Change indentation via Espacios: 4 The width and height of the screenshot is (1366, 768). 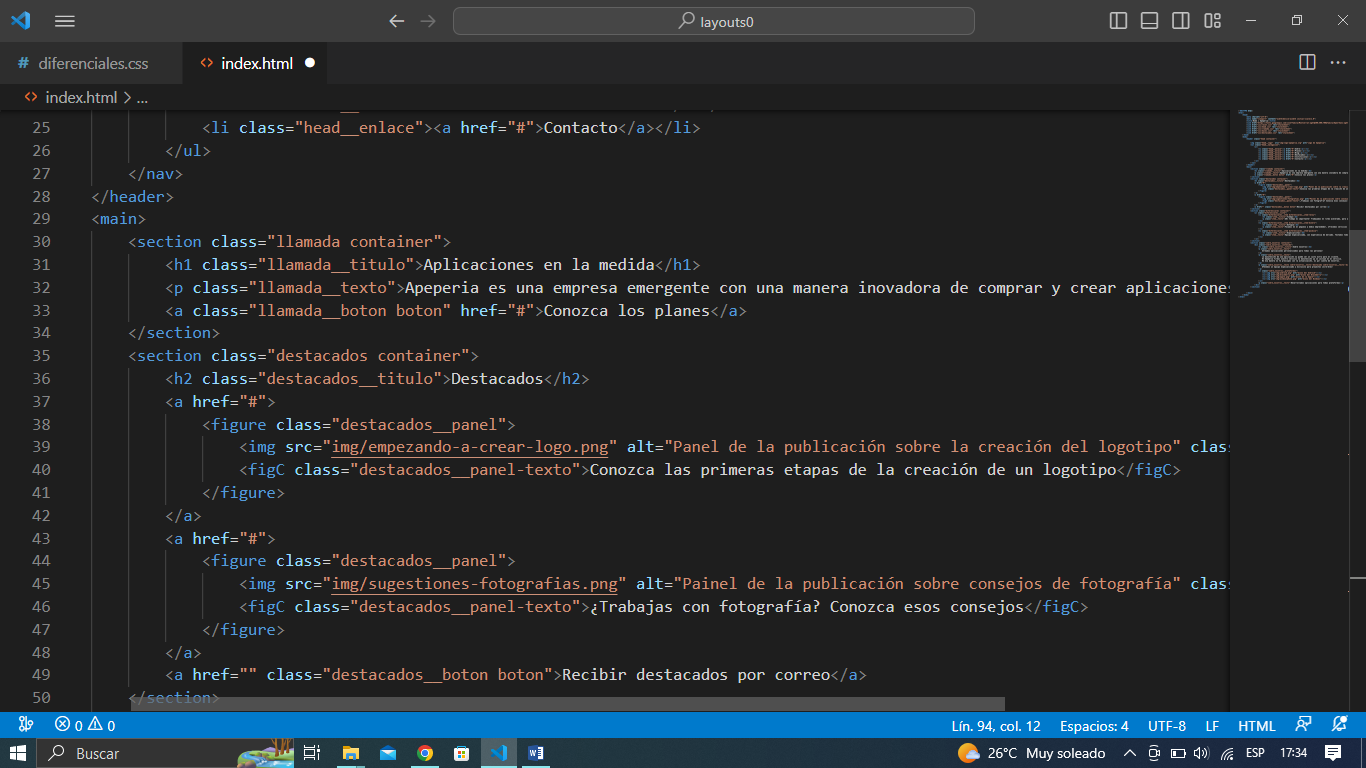(1094, 726)
